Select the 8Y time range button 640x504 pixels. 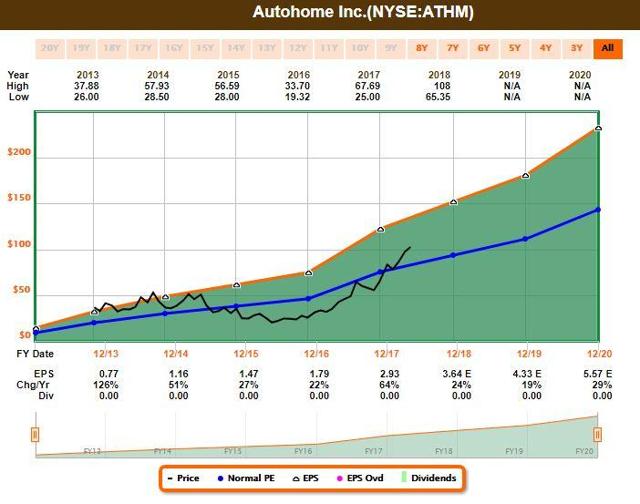coord(422,49)
